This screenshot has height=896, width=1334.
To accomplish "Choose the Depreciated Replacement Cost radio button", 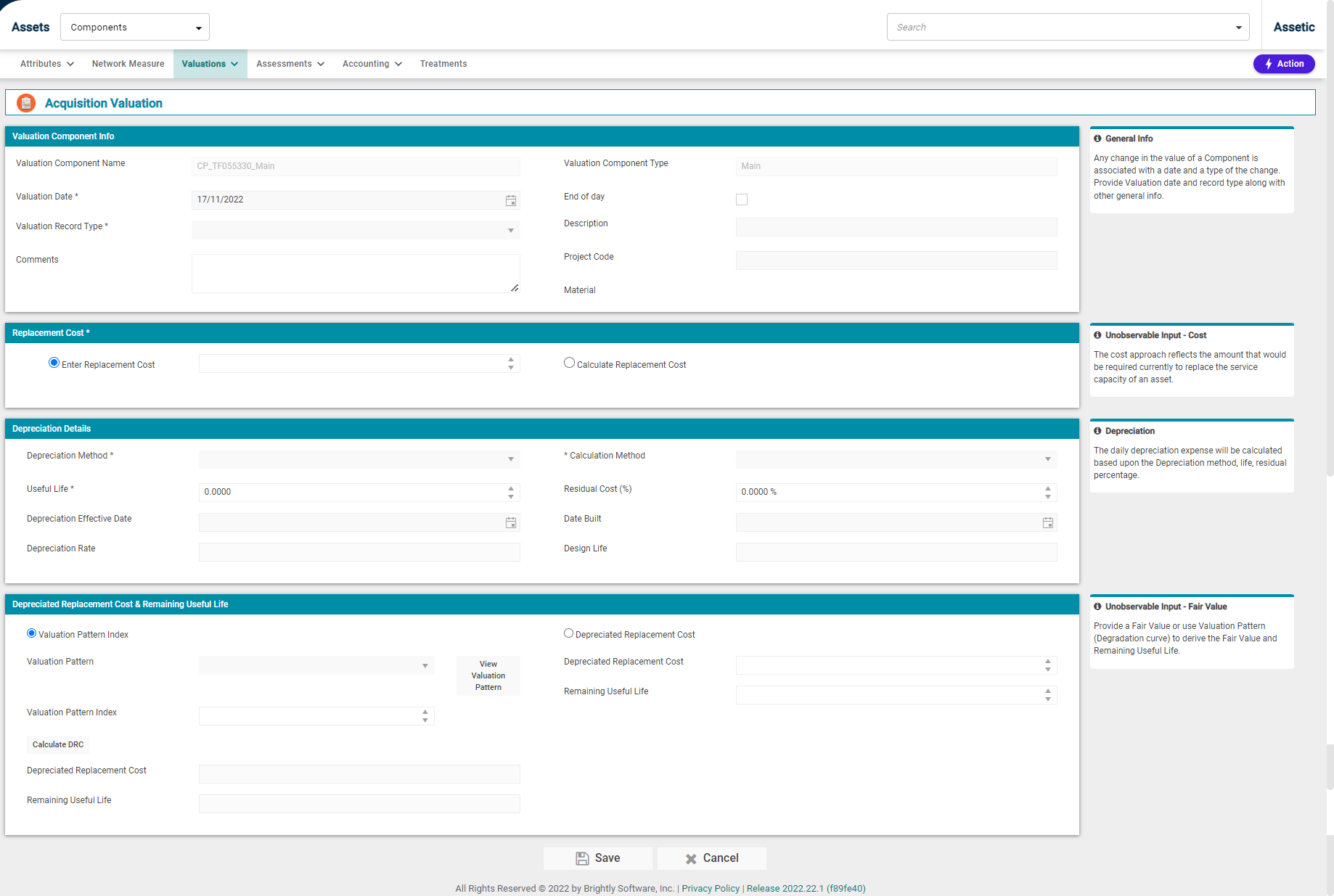I will tap(568, 633).
